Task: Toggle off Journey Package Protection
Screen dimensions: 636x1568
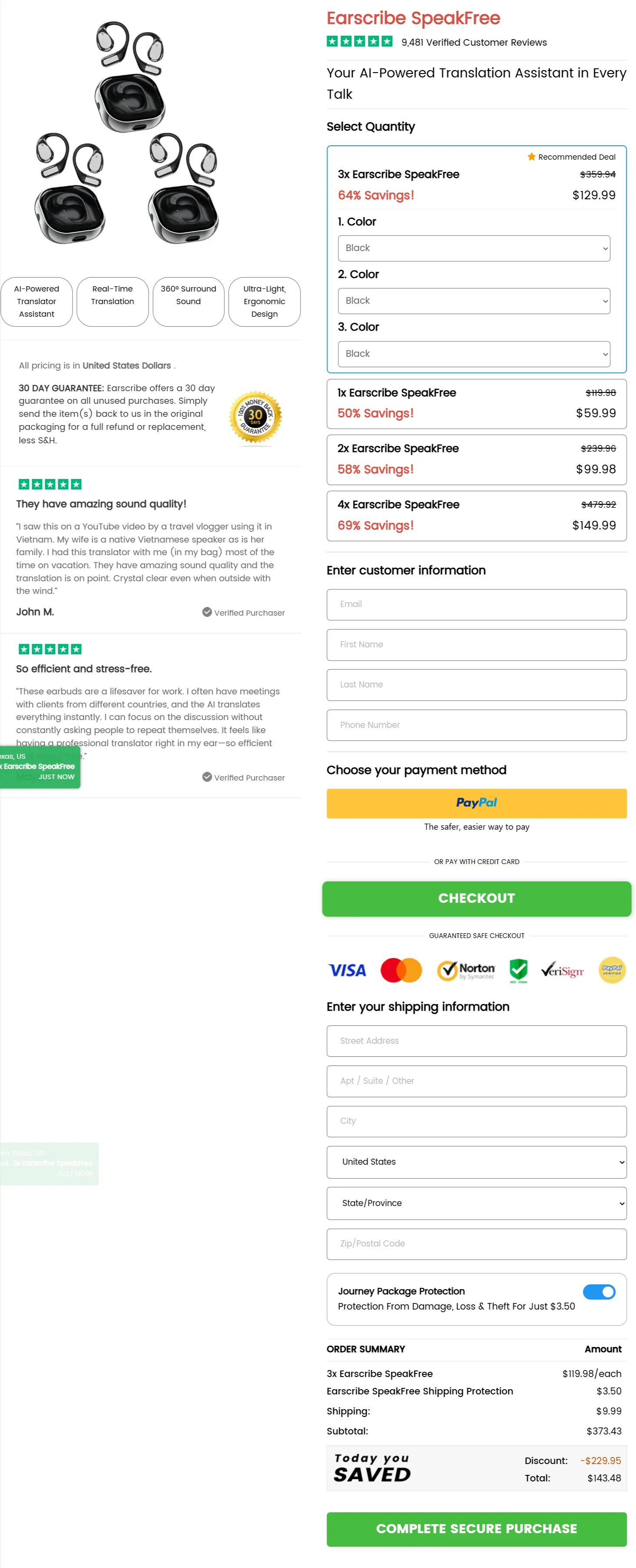Action: (x=599, y=1292)
